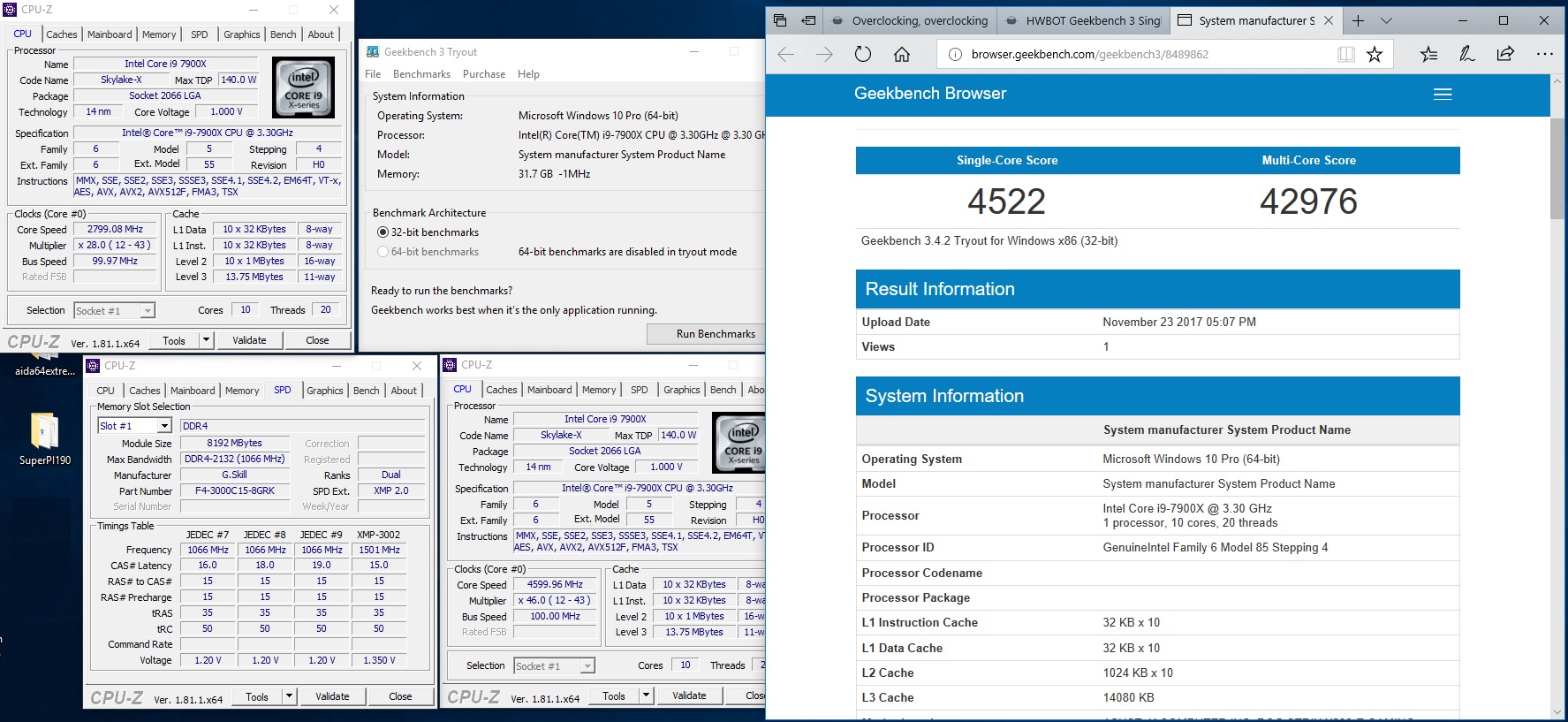Open the Graphics tab in bottom-right CPU-Z window

point(682,390)
